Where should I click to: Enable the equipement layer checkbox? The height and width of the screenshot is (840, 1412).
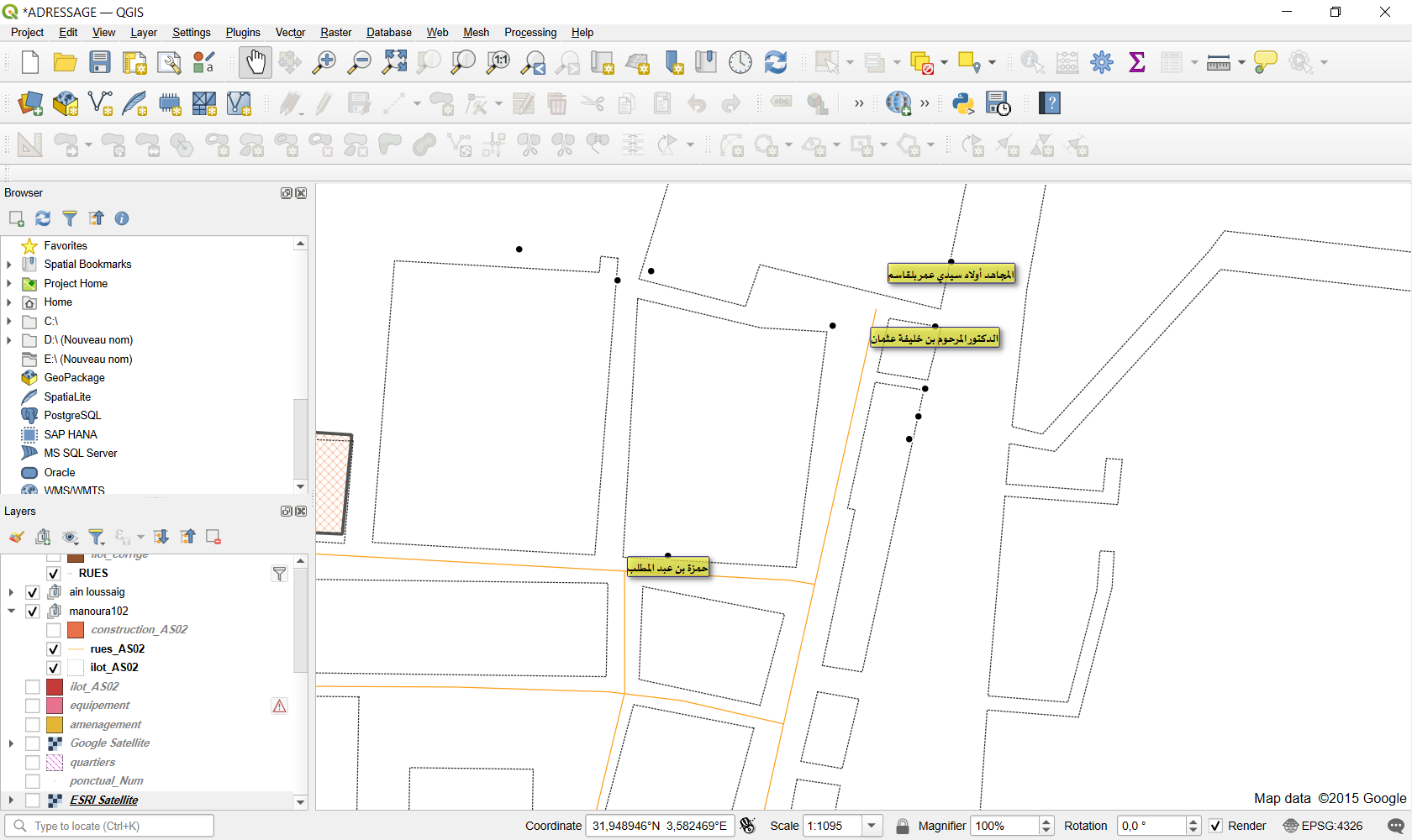[33, 706]
